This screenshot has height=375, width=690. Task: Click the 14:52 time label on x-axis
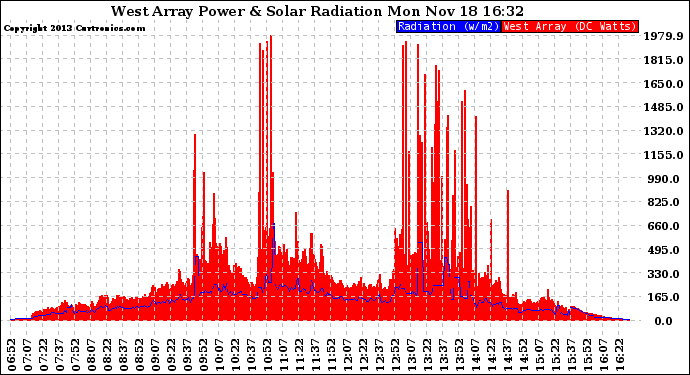(x=523, y=355)
